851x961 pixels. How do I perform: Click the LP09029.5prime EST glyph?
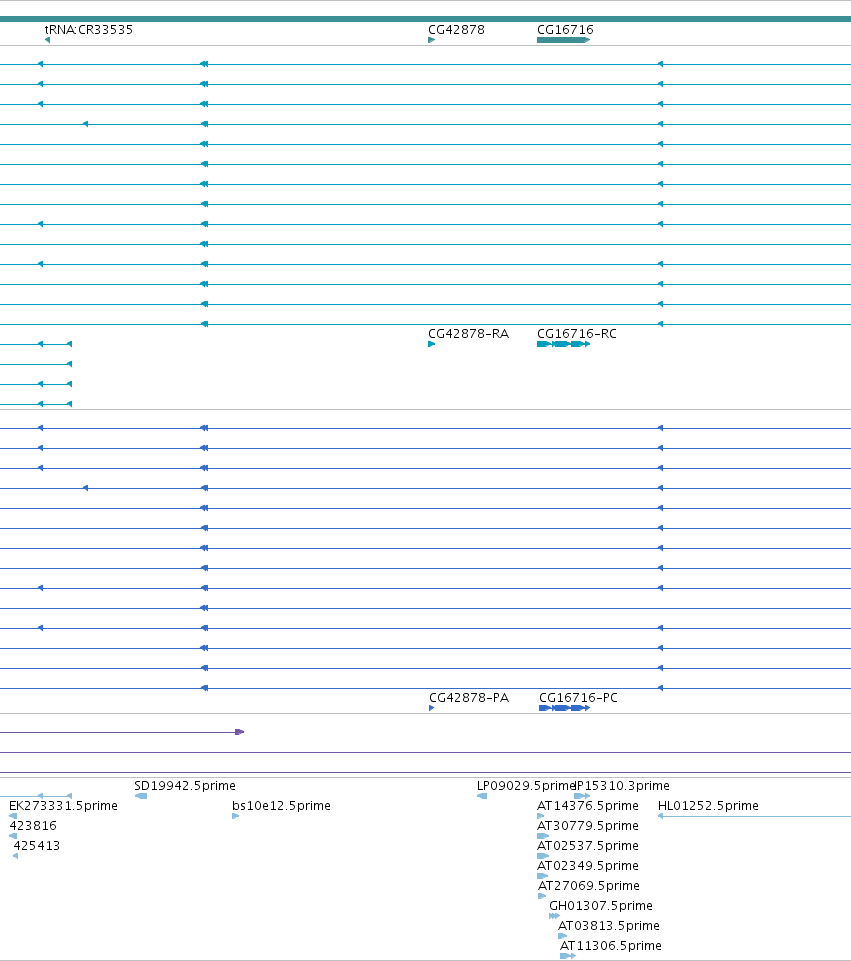[482, 796]
